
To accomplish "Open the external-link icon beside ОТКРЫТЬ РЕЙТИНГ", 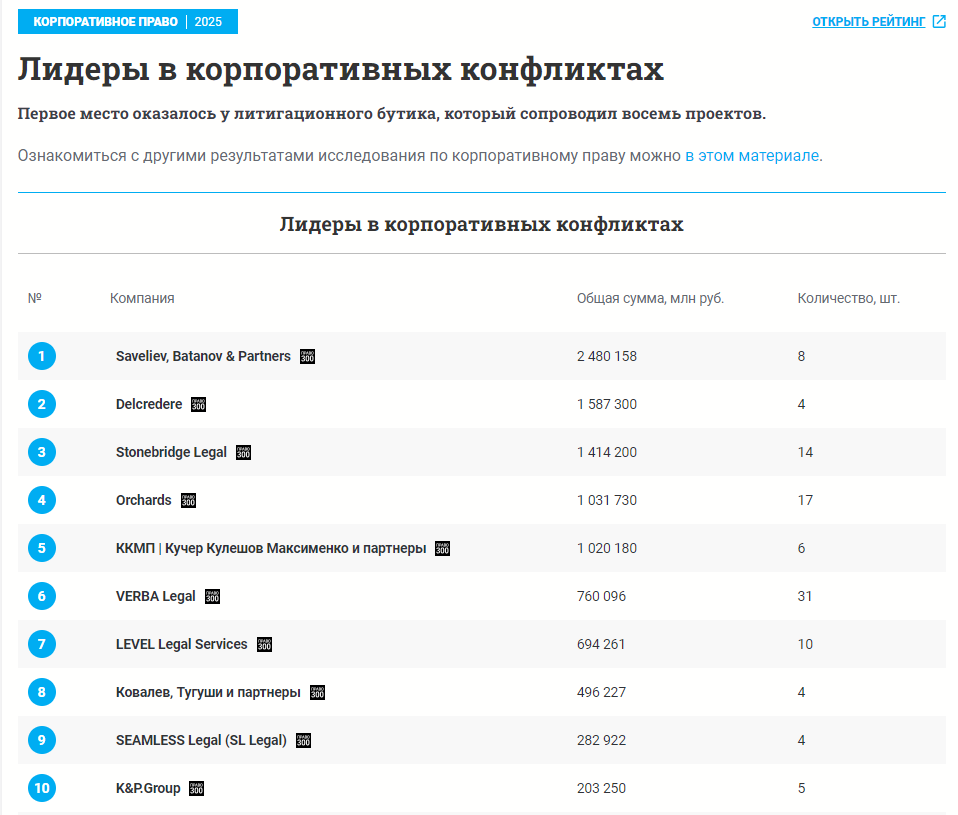I will 939,22.
